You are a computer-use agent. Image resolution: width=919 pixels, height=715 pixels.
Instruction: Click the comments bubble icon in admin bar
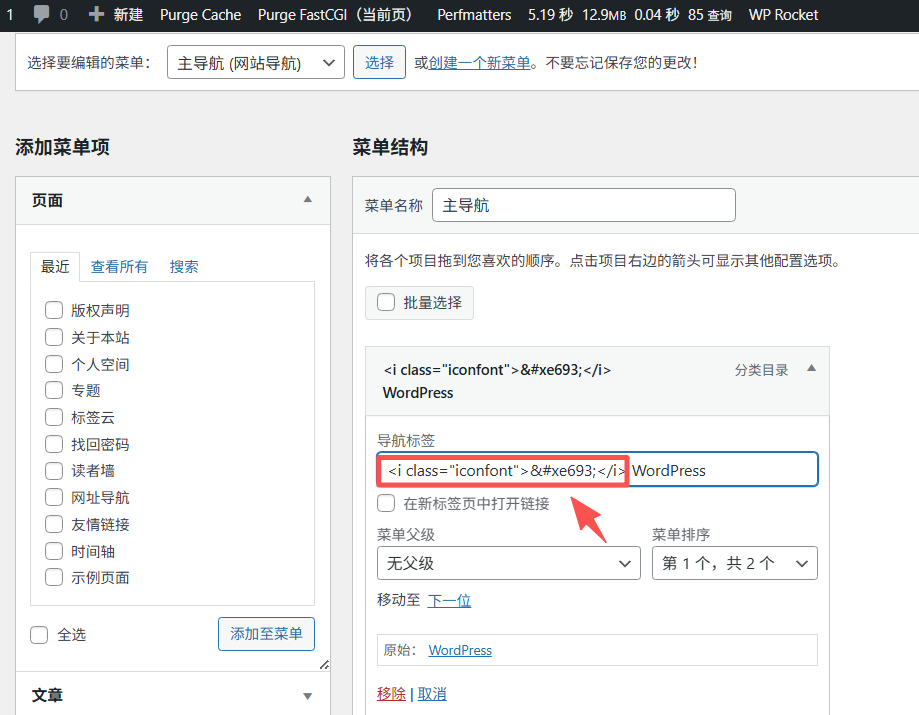(x=42, y=15)
